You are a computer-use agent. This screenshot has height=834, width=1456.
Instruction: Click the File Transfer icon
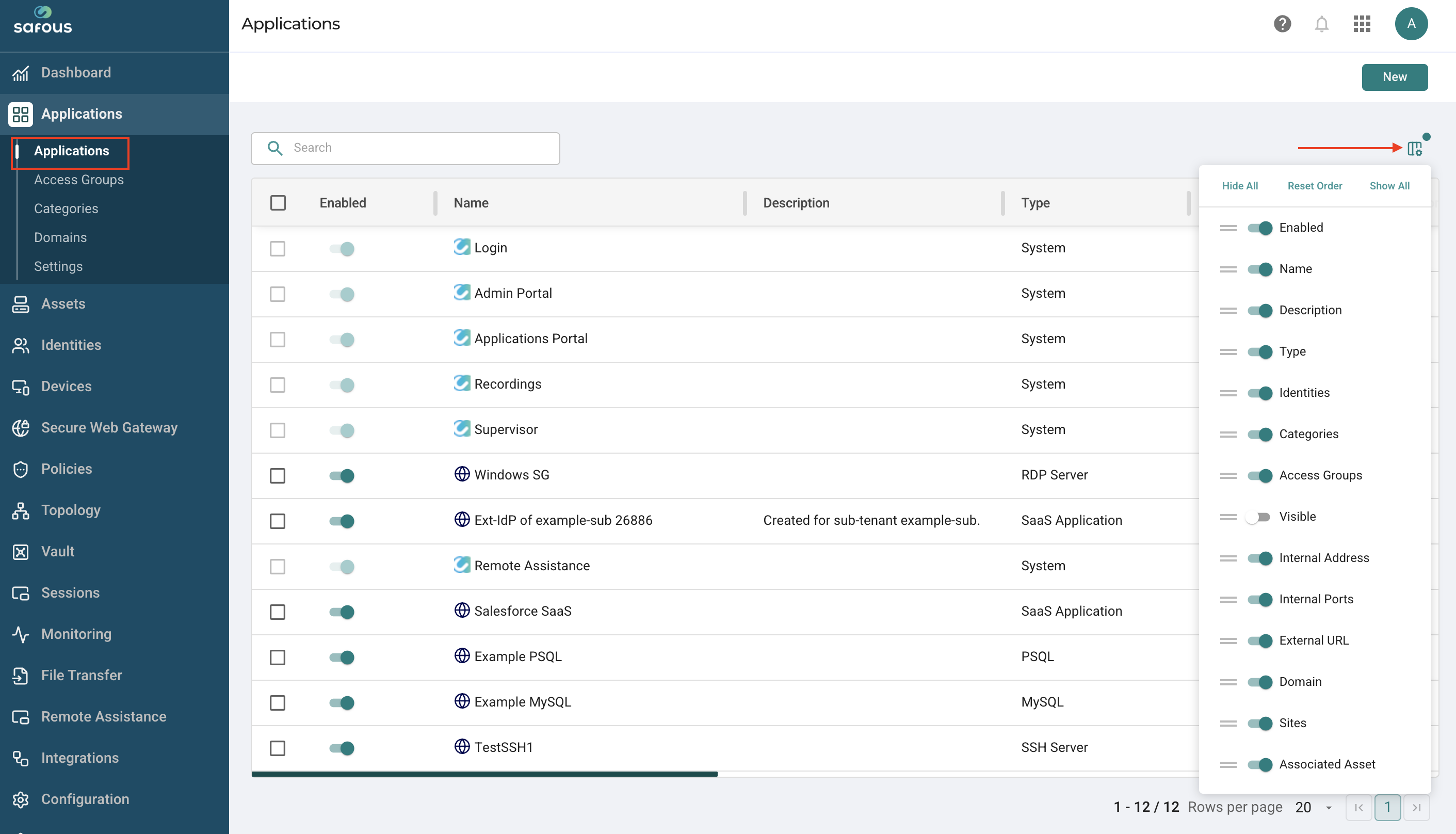tap(21, 676)
